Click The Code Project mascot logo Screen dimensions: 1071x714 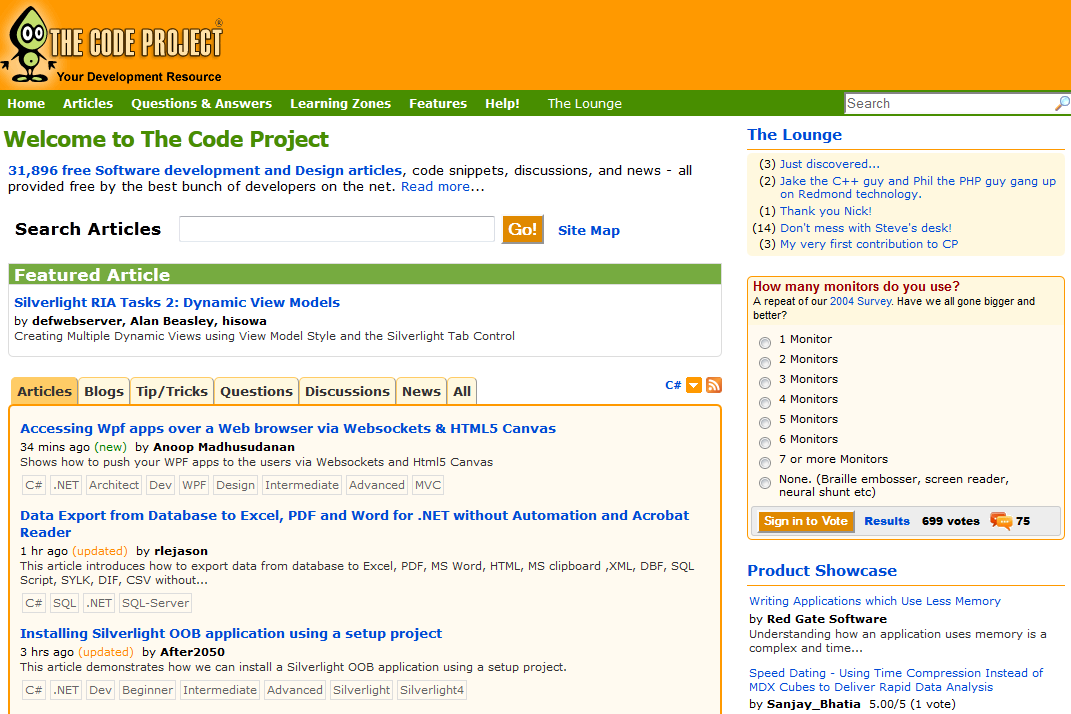tap(28, 44)
